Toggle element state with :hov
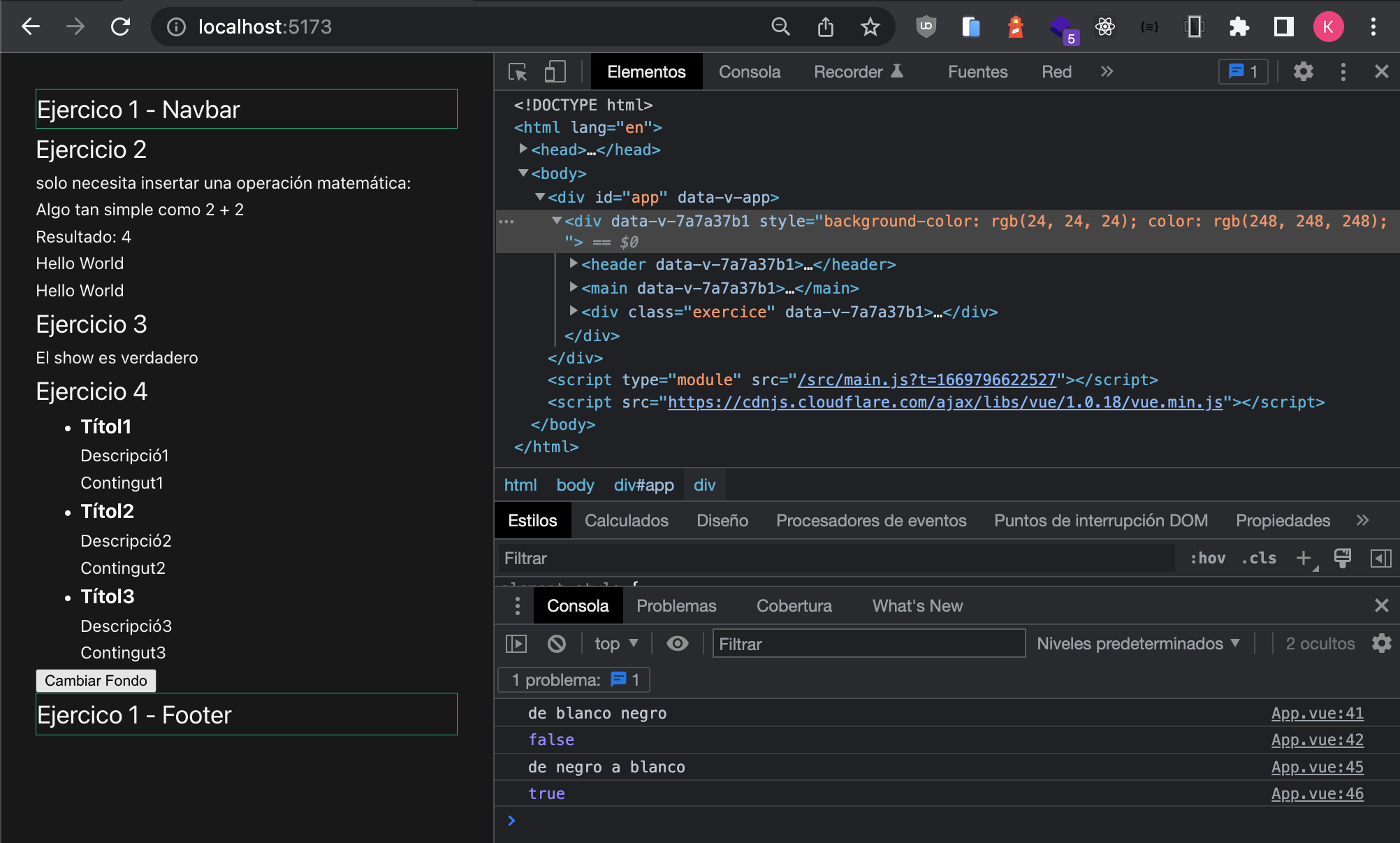 [x=1208, y=558]
